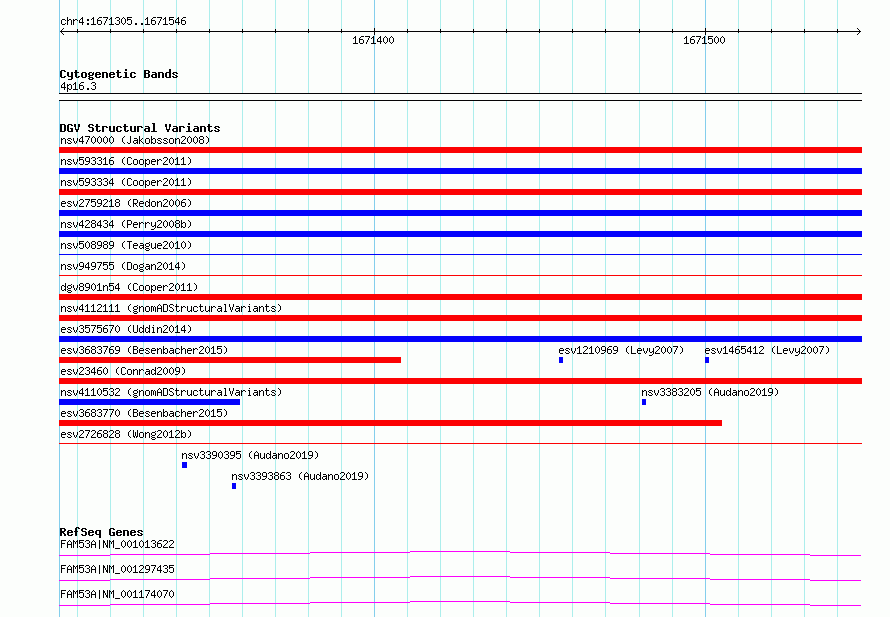Select the red bar under nsv470000

point(460,150)
